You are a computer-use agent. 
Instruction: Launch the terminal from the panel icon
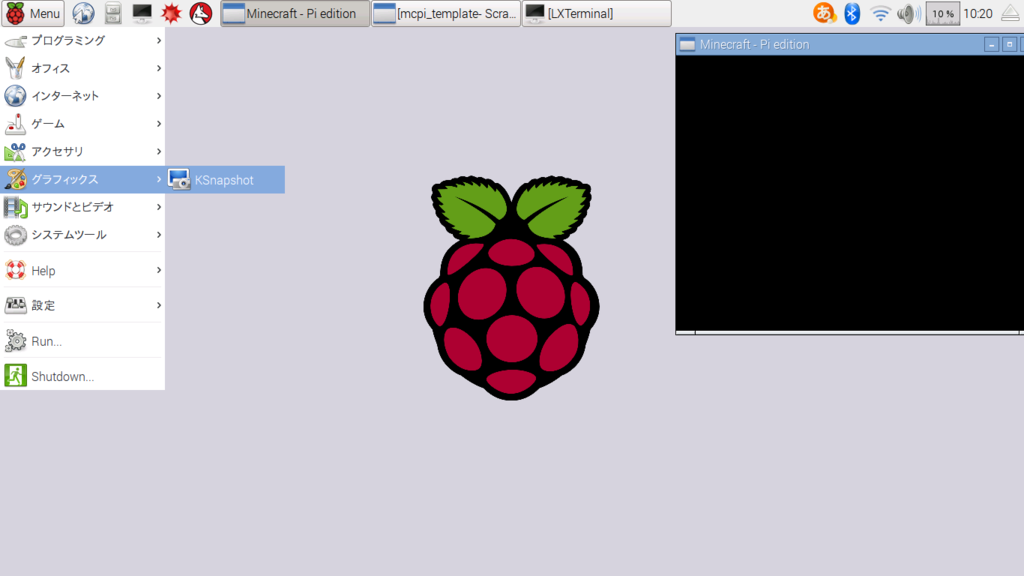(x=142, y=13)
